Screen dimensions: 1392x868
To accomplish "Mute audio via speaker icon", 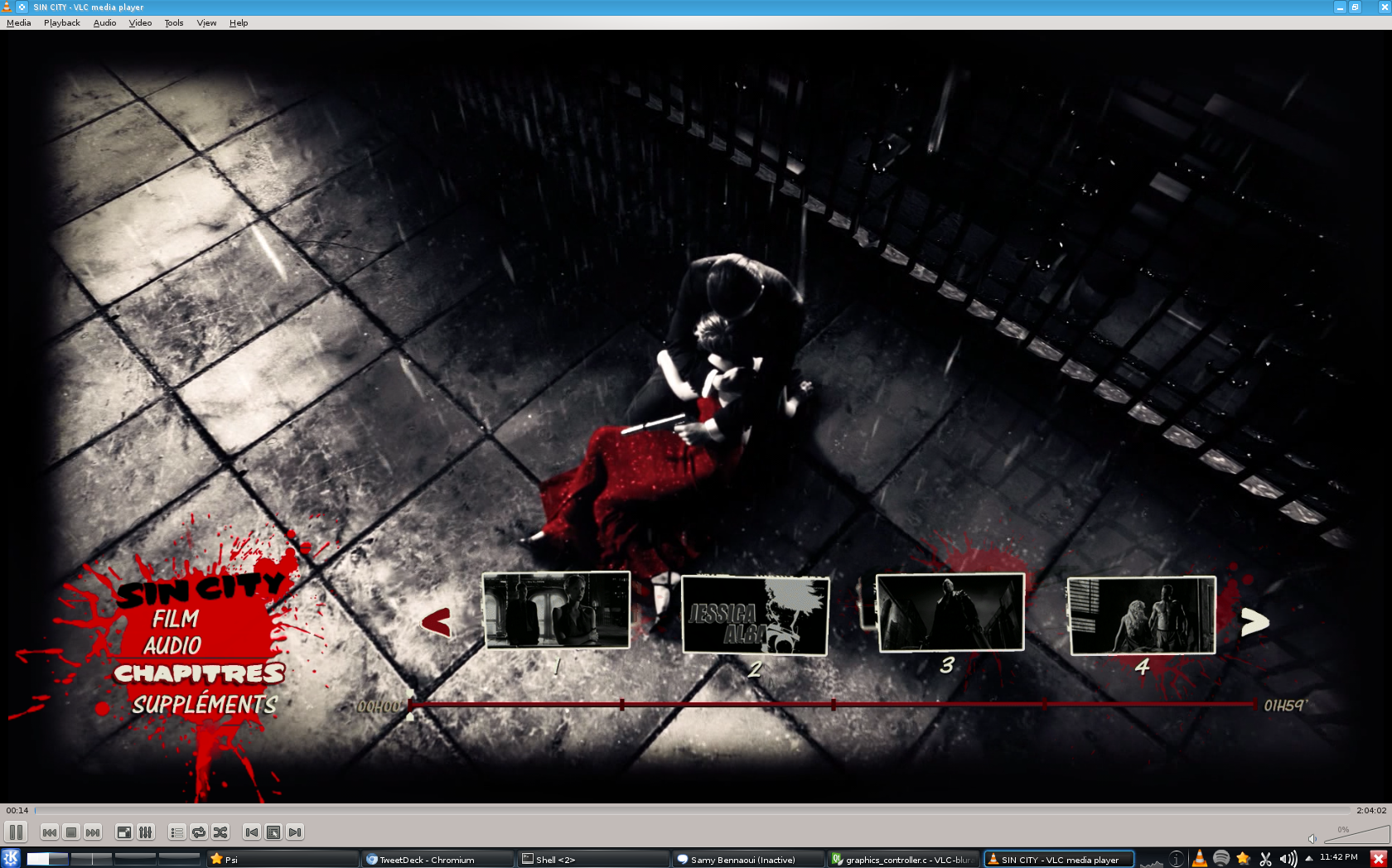I will click(x=1312, y=838).
